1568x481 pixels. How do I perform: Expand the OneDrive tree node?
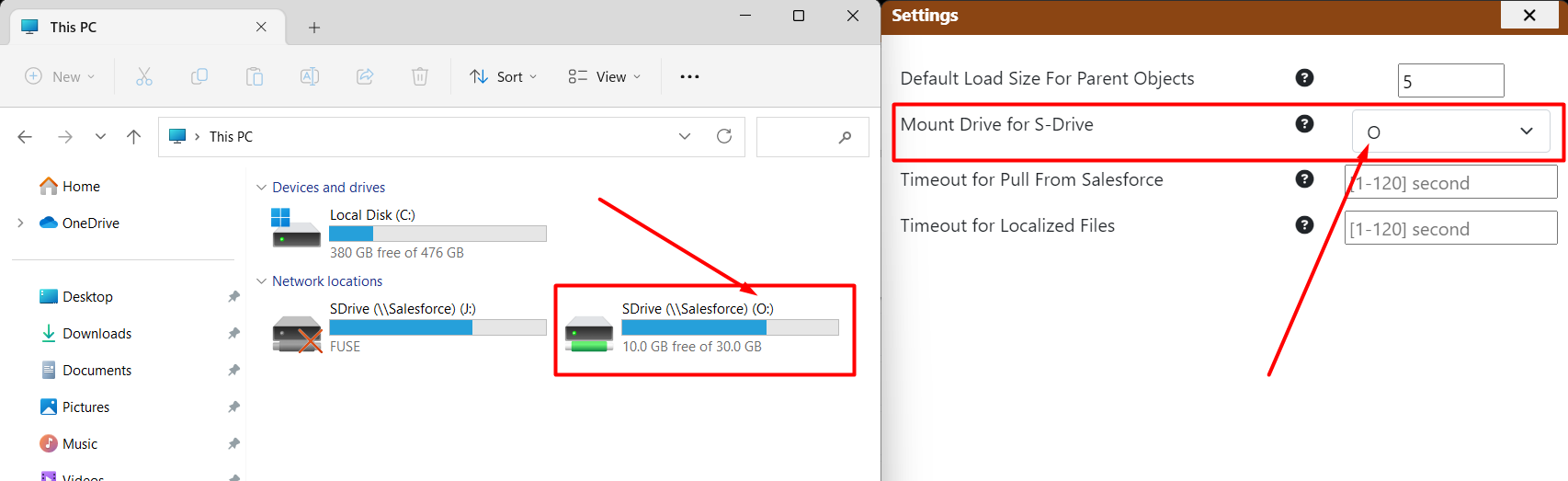[20, 223]
